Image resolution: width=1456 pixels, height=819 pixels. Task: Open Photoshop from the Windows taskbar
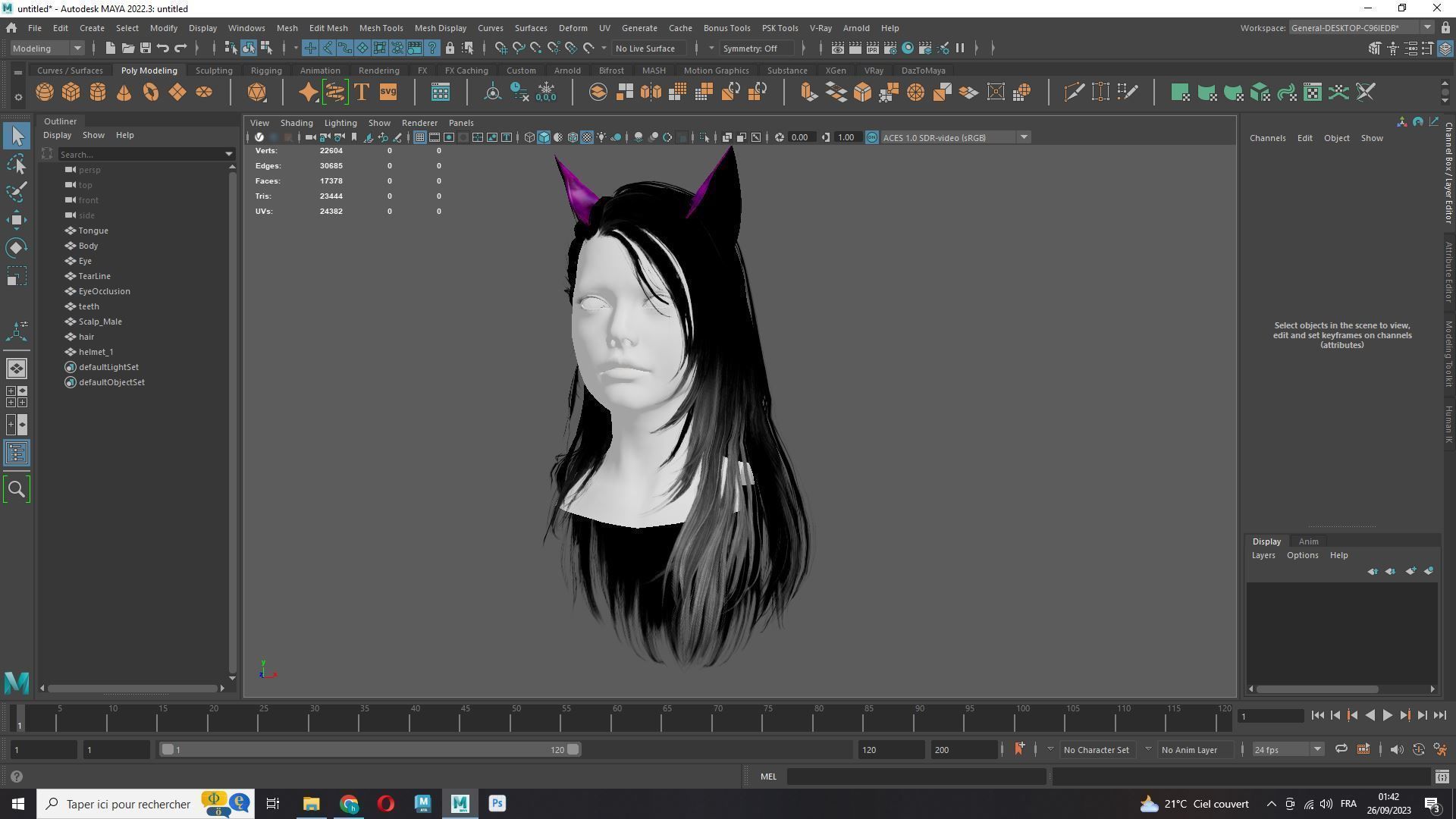[x=497, y=804]
